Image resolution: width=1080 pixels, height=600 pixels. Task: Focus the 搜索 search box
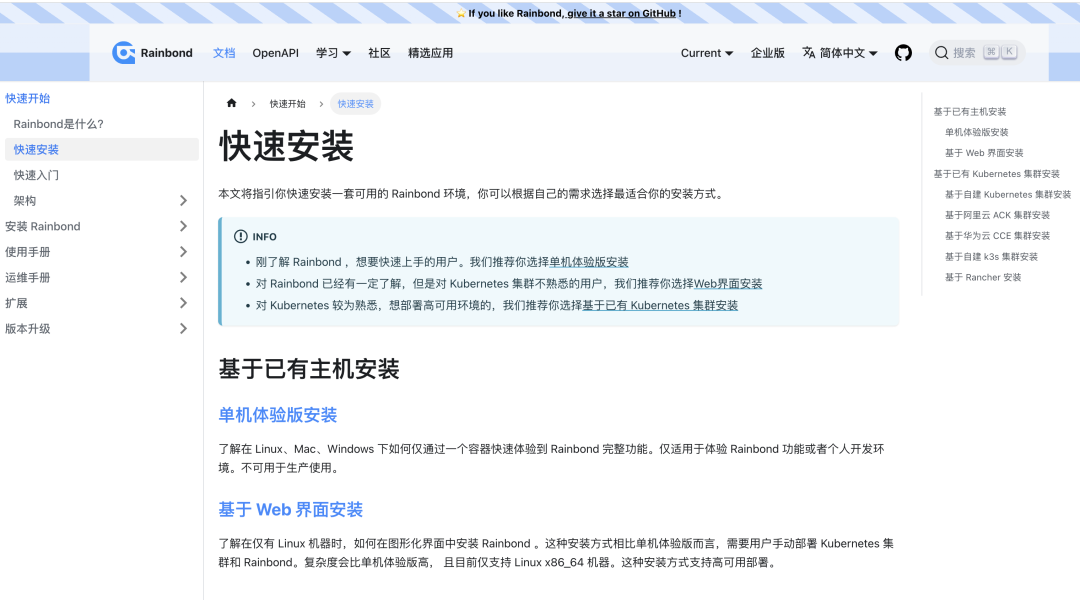pyautogui.click(x=977, y=52)
